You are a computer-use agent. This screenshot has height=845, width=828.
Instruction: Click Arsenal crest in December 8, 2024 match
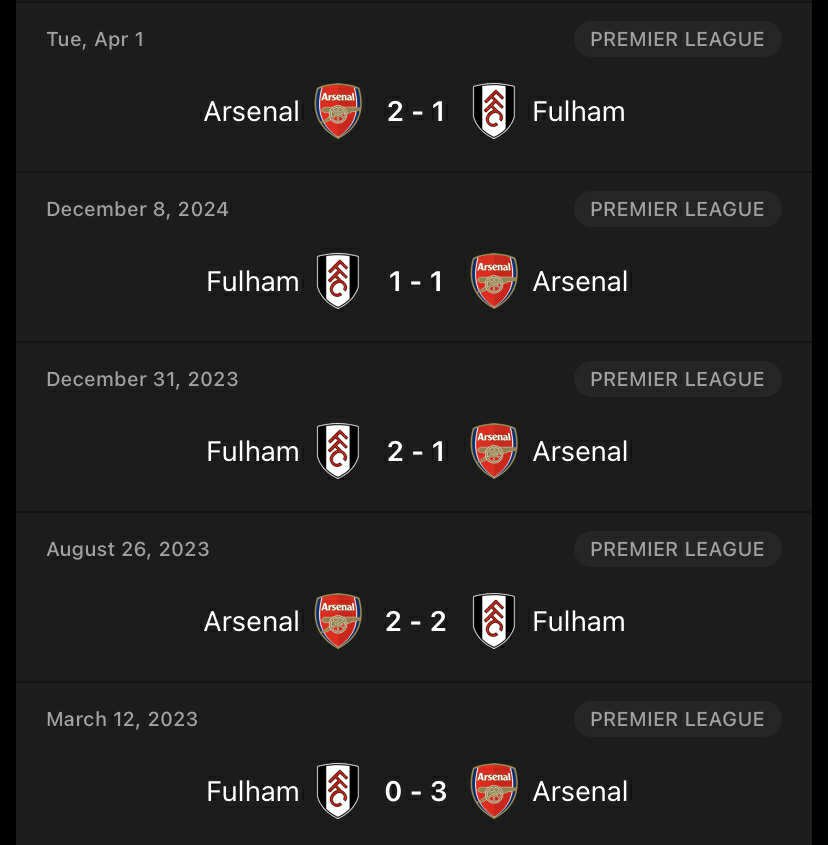coord(493,281)
